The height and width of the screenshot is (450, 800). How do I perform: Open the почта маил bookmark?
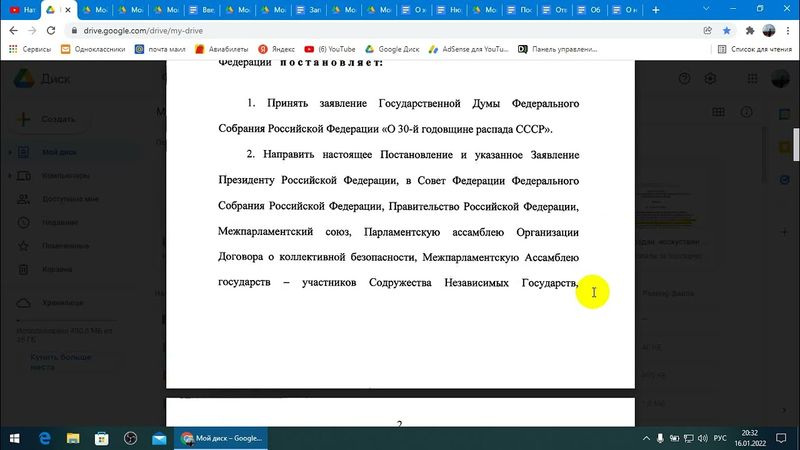tap(160, 49)
